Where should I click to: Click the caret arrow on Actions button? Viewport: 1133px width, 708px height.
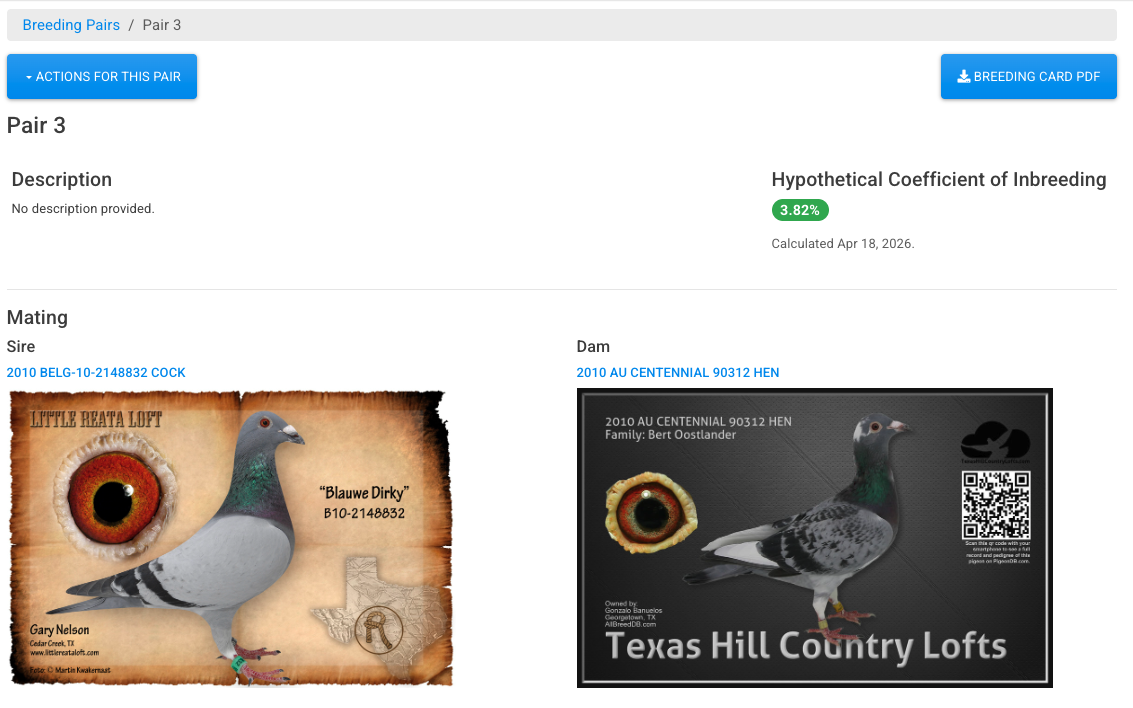pyautogui.click(x=29, y=77)
